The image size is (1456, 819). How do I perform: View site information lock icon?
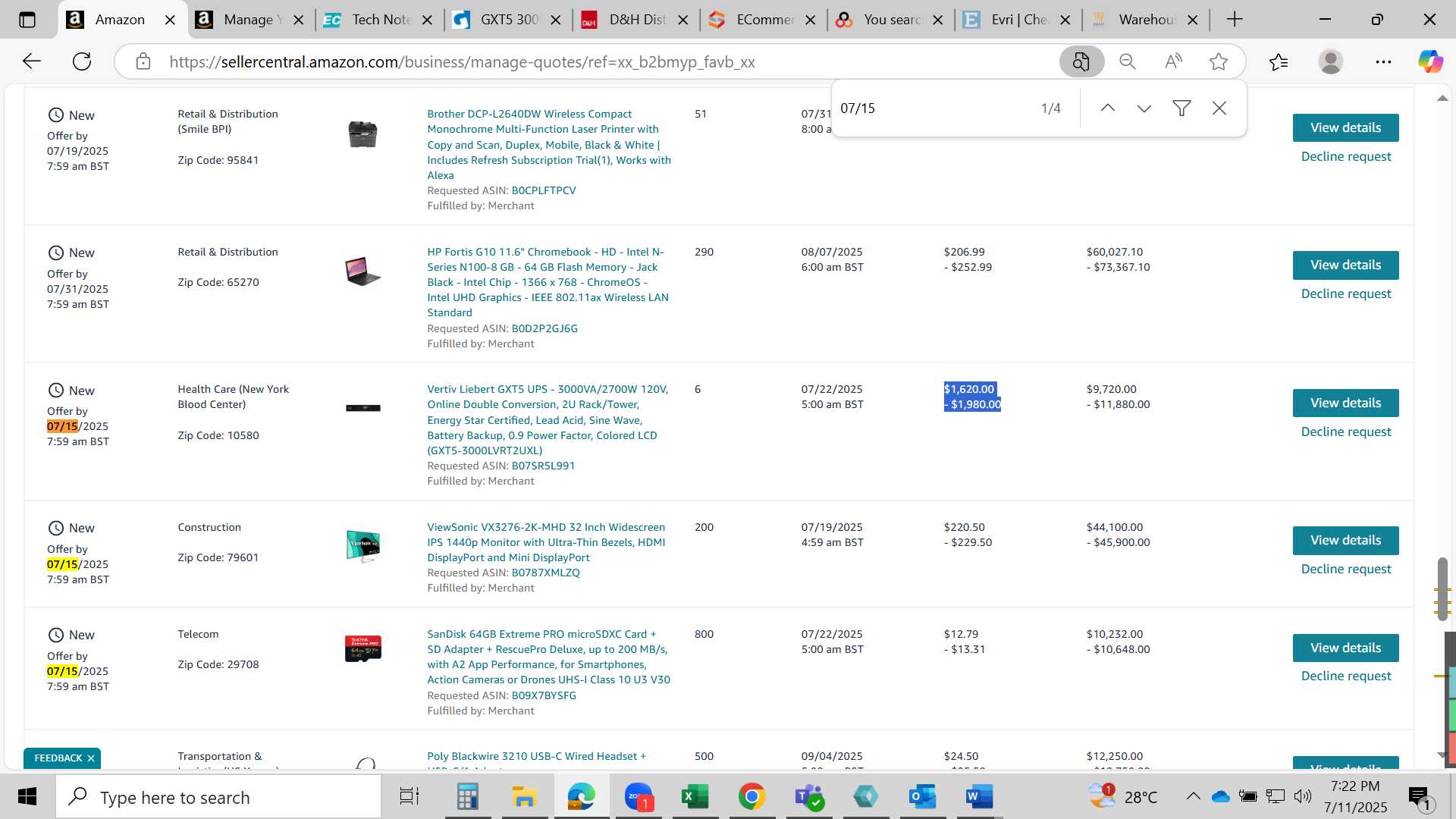click(x=143, y=61)
